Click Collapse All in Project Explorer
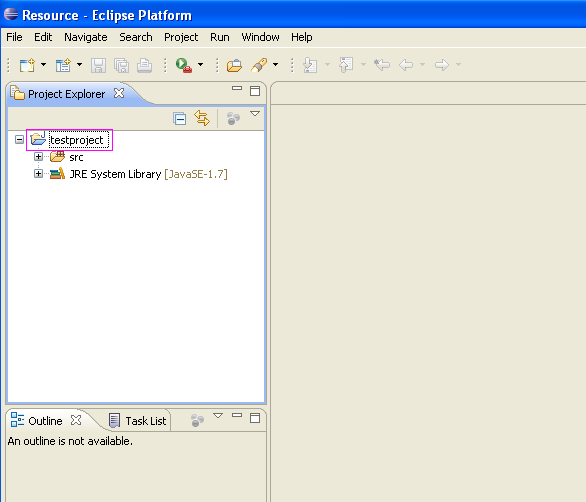 [x=180, y=118]
